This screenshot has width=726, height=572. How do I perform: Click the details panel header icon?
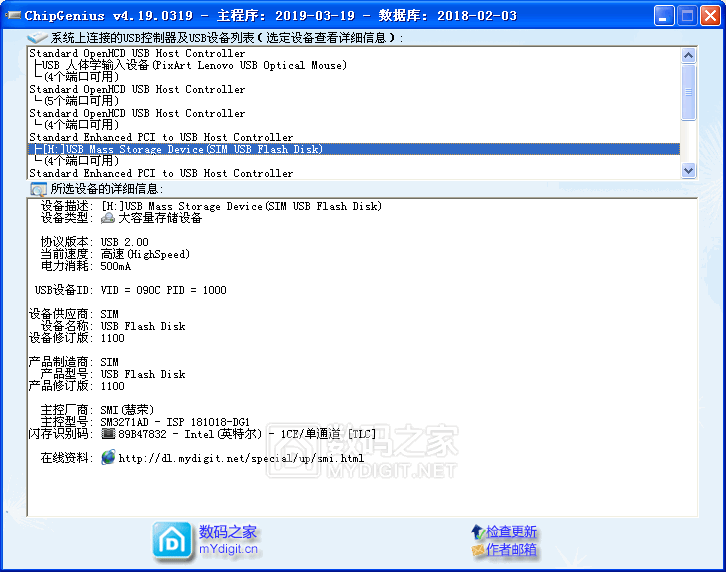pyautogui.click(x=38, y=188)
